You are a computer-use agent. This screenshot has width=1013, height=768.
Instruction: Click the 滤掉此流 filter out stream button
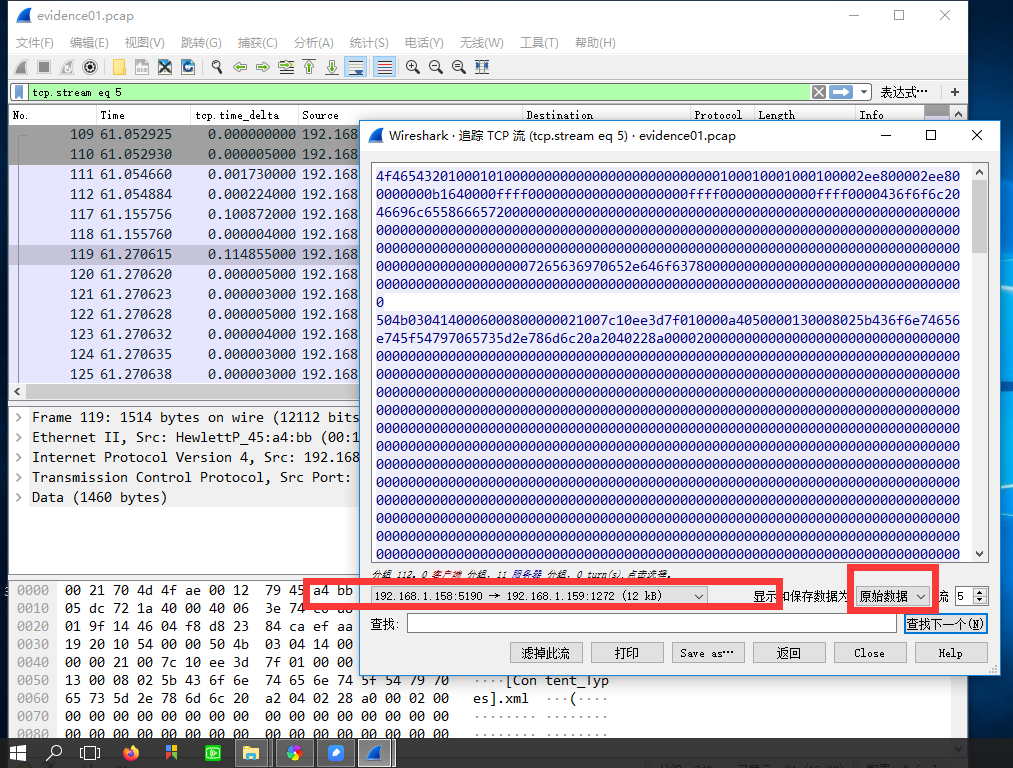pyautogui.click(x=546, y=653)
